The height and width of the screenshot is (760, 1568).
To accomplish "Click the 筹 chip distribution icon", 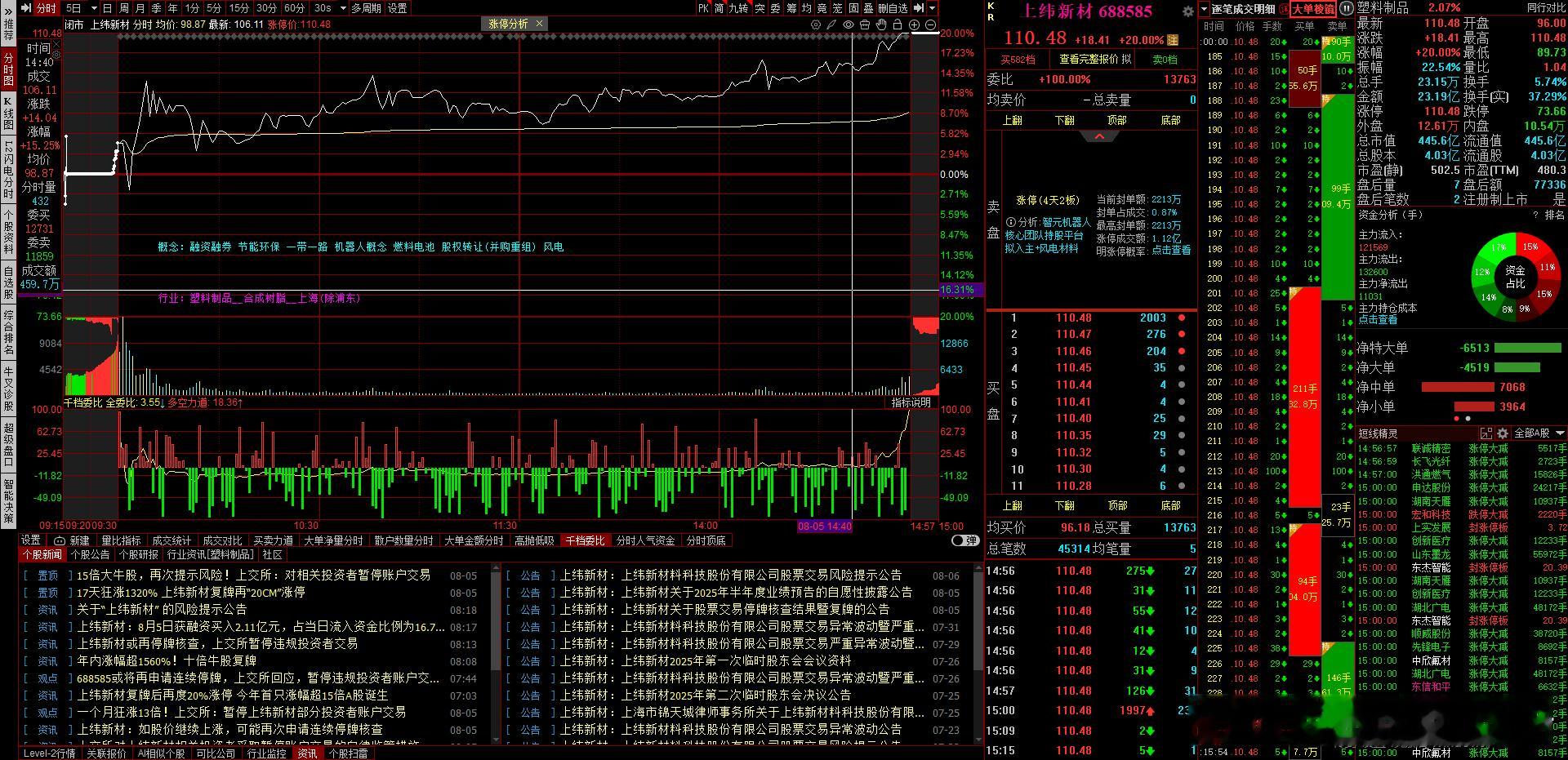I will tap(791, 8).
